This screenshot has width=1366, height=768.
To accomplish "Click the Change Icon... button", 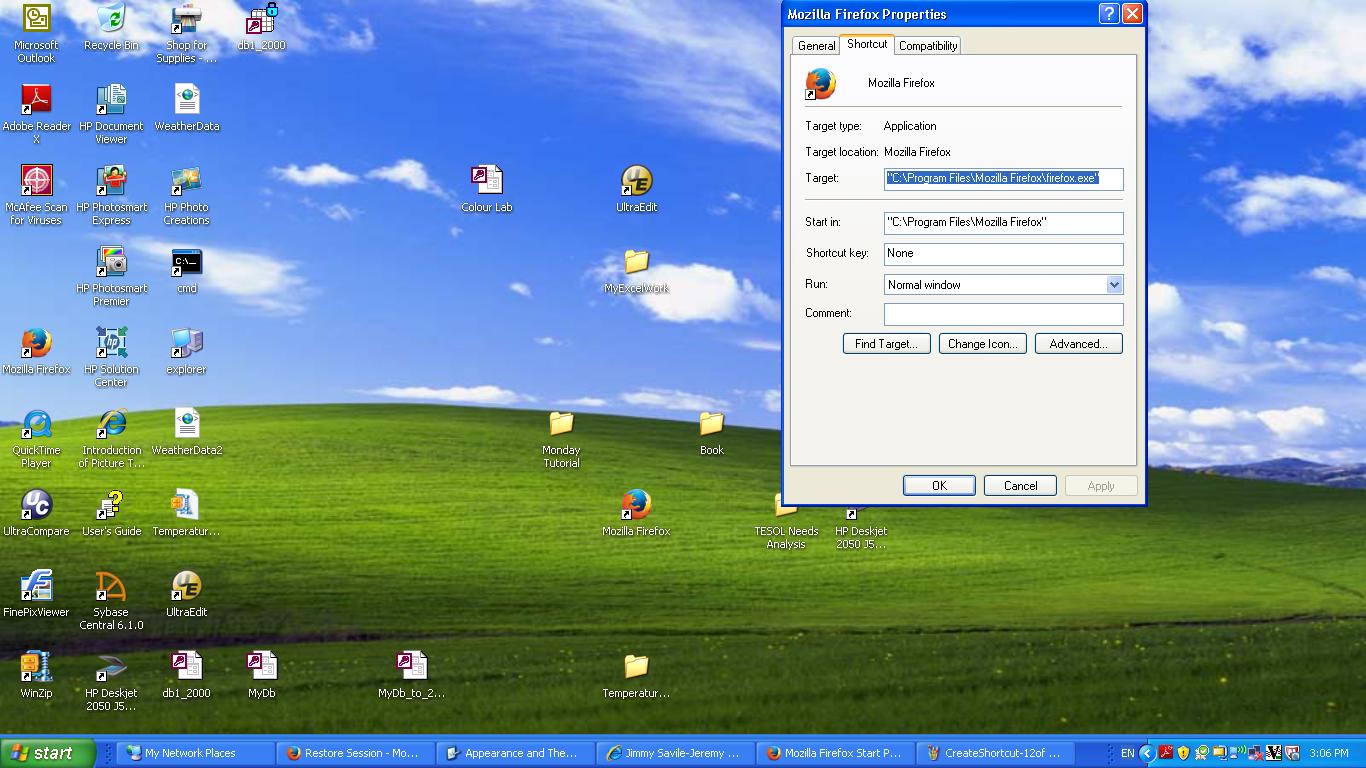I will pos(982,344).
